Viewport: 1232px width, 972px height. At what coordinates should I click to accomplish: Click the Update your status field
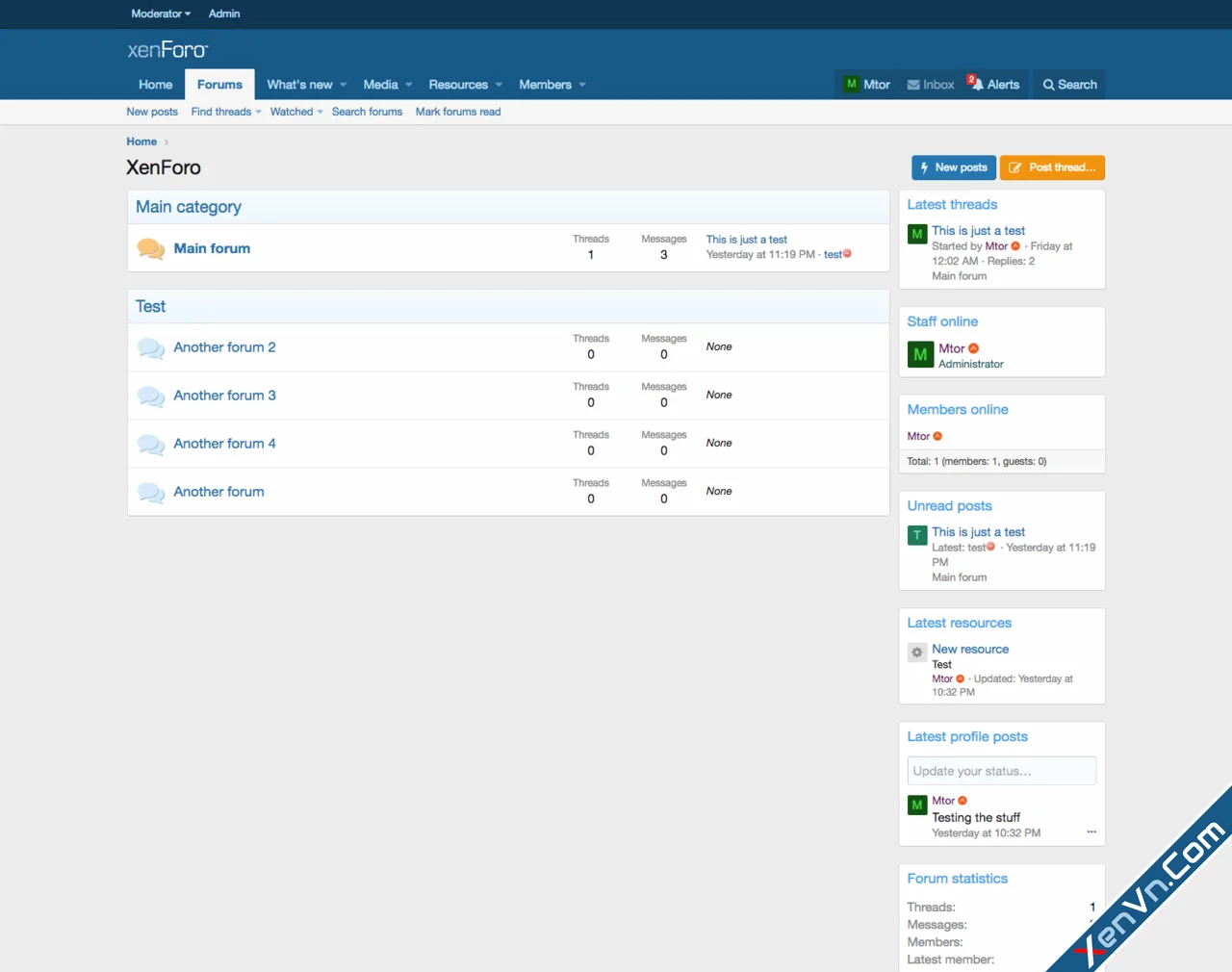(1001, 771)
